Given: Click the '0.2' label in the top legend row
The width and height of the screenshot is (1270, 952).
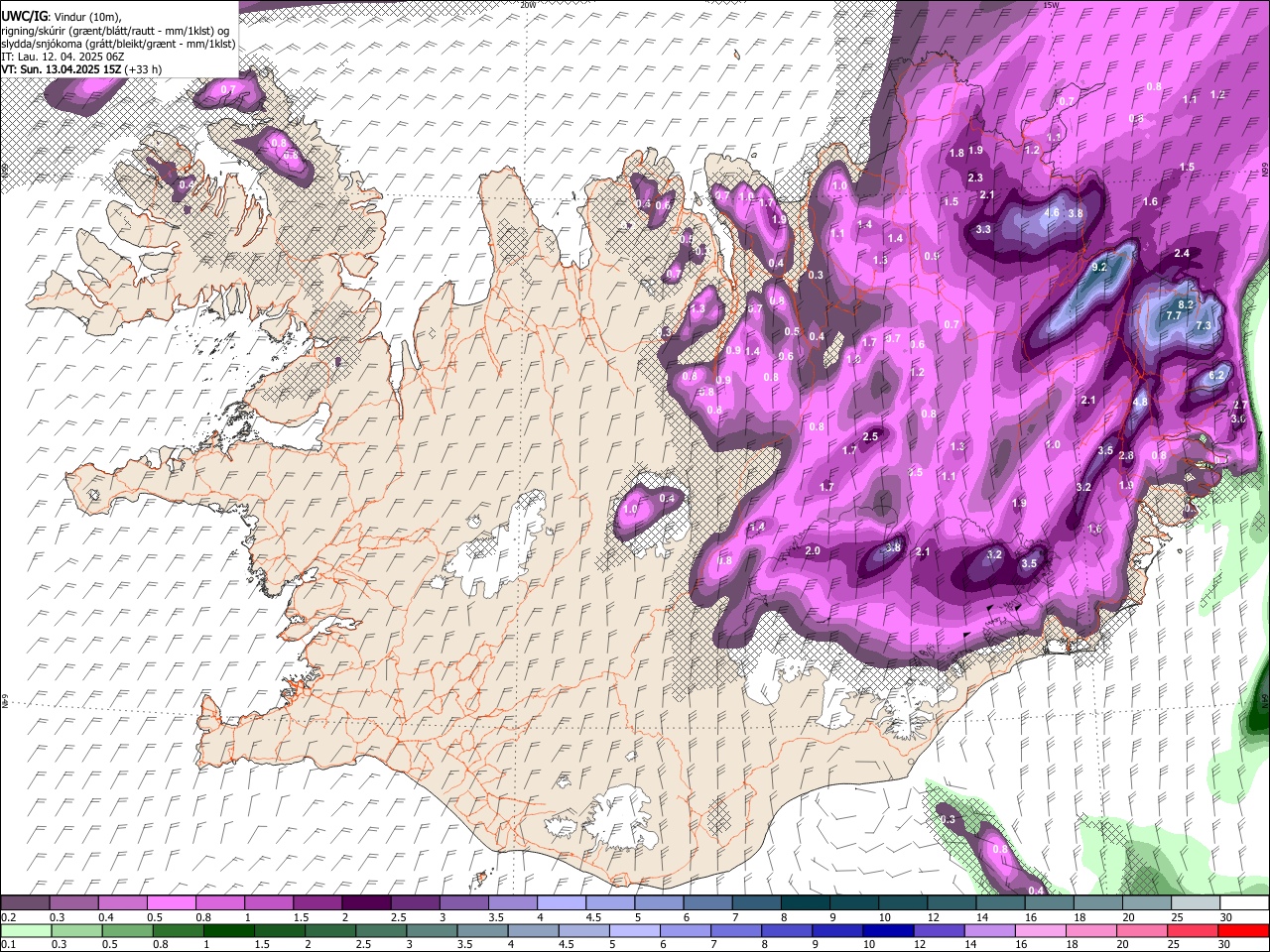Looking at the screenshot, I should [7, 916].
